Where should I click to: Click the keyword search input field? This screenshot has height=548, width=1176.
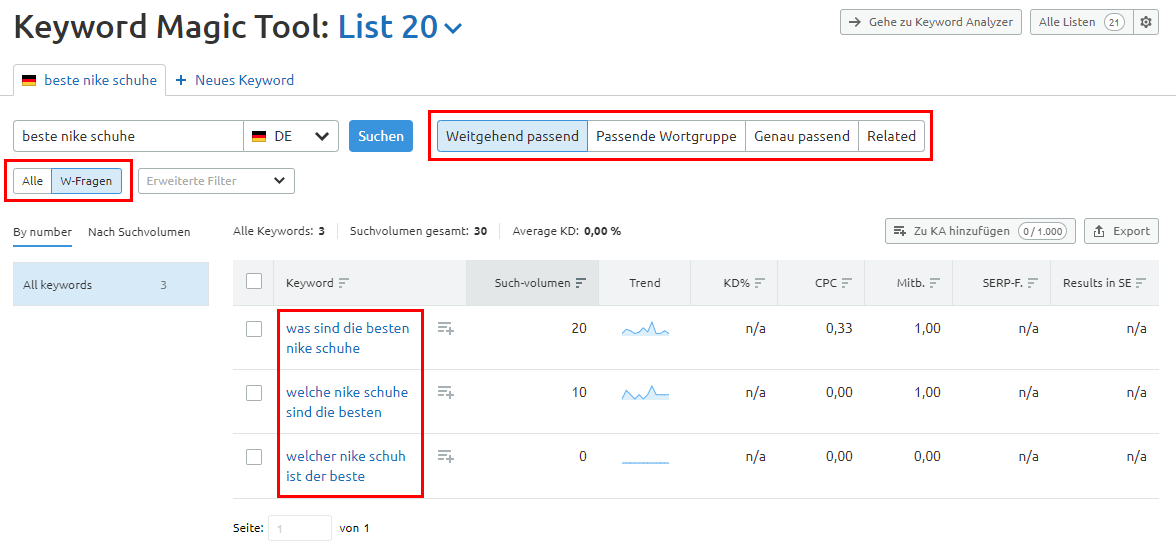coord(129,136)
